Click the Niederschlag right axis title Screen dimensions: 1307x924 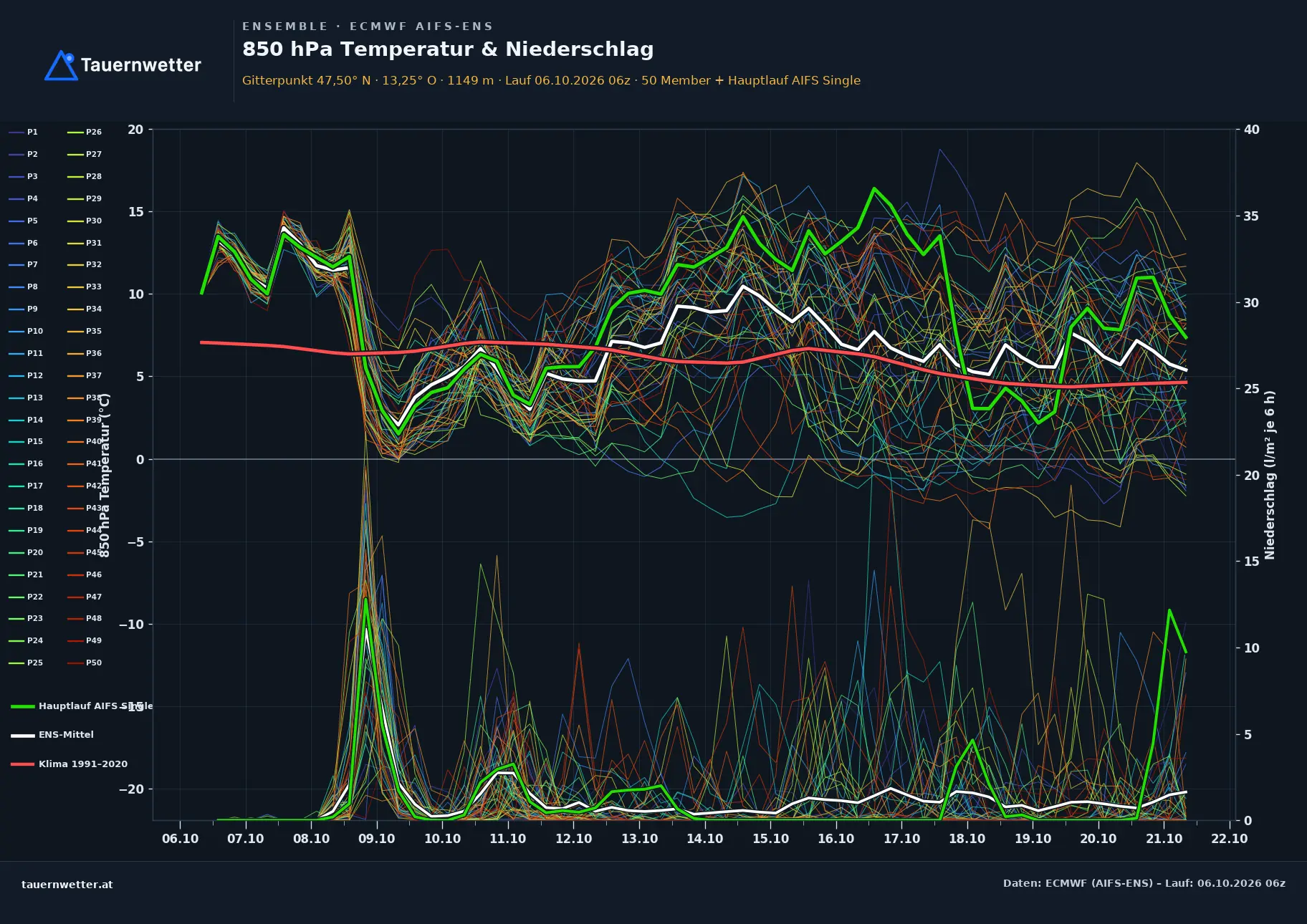click(x=1270, y=475)
